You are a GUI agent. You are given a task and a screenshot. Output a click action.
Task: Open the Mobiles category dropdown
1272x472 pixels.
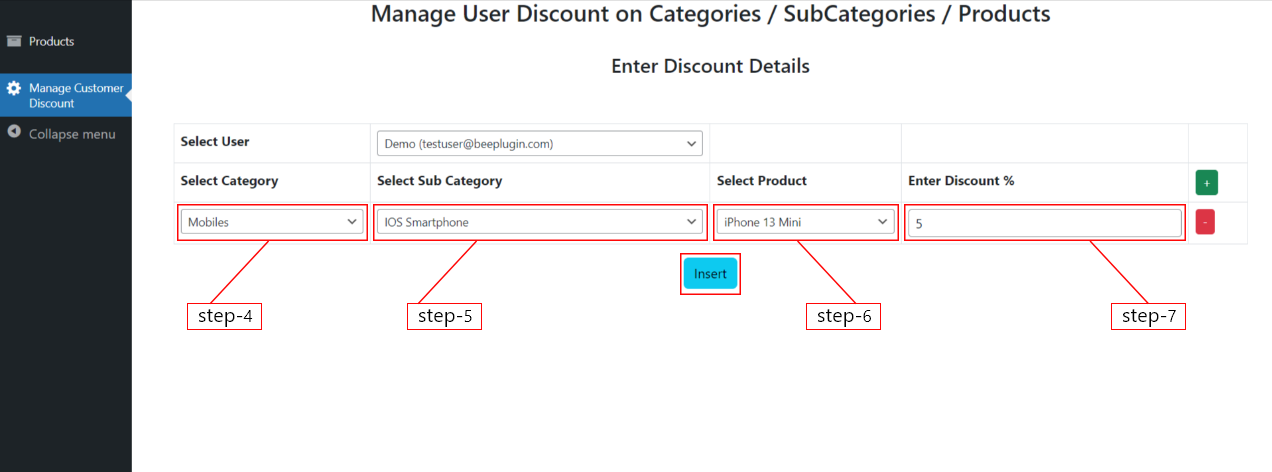pyautogui.click(x=272, y=222)
